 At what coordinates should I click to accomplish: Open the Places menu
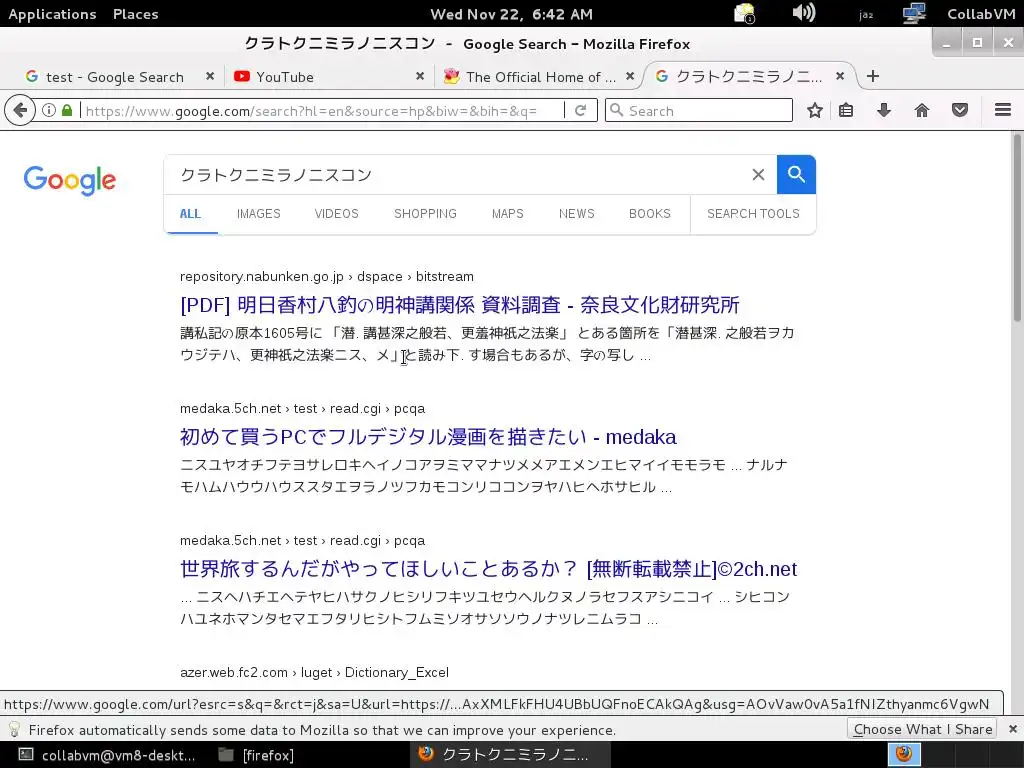point(135,14)
